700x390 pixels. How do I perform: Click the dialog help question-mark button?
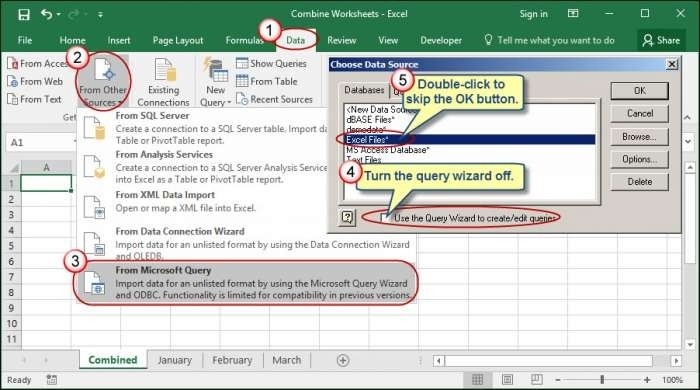point(347,217)
